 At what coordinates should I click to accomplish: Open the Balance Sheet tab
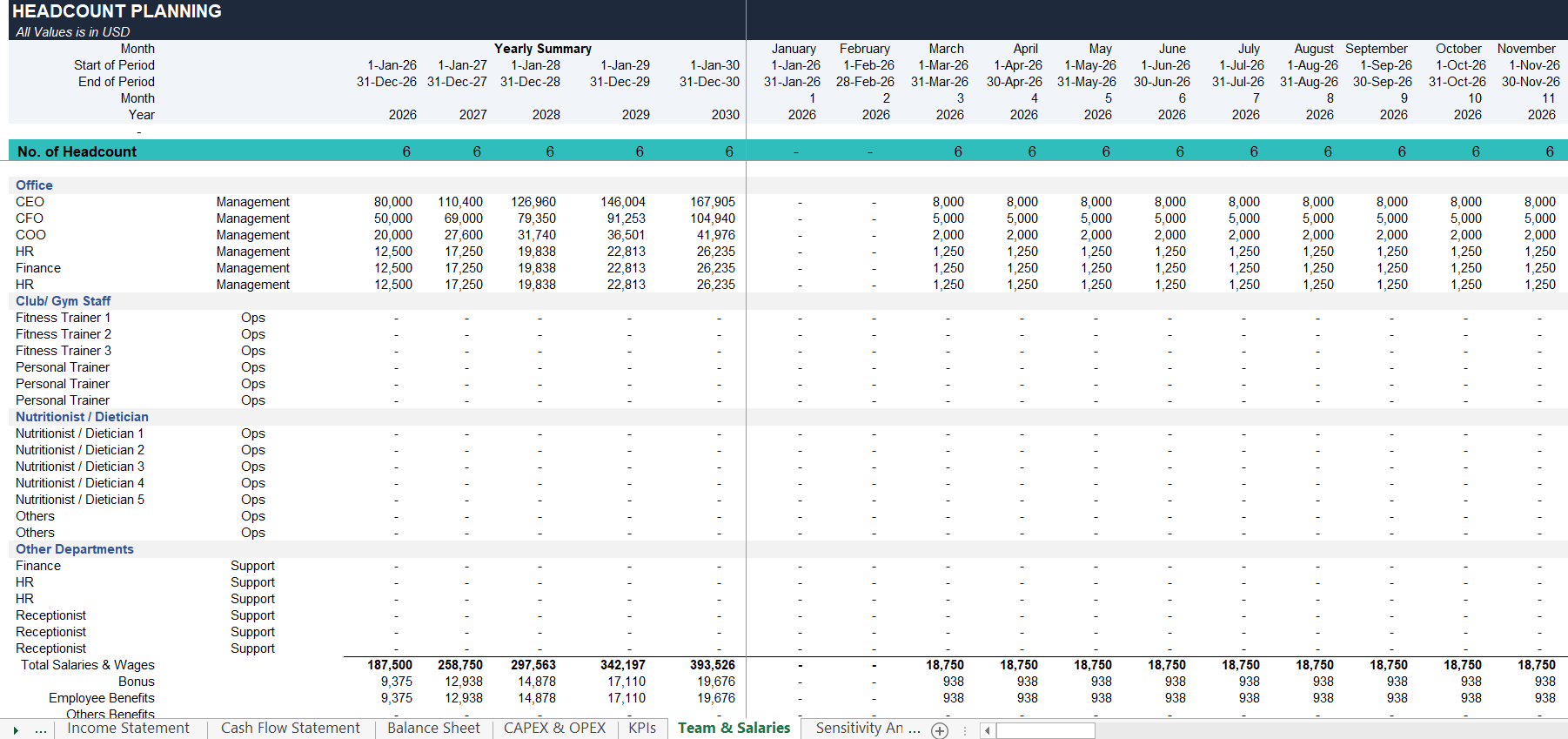[433, 729]
